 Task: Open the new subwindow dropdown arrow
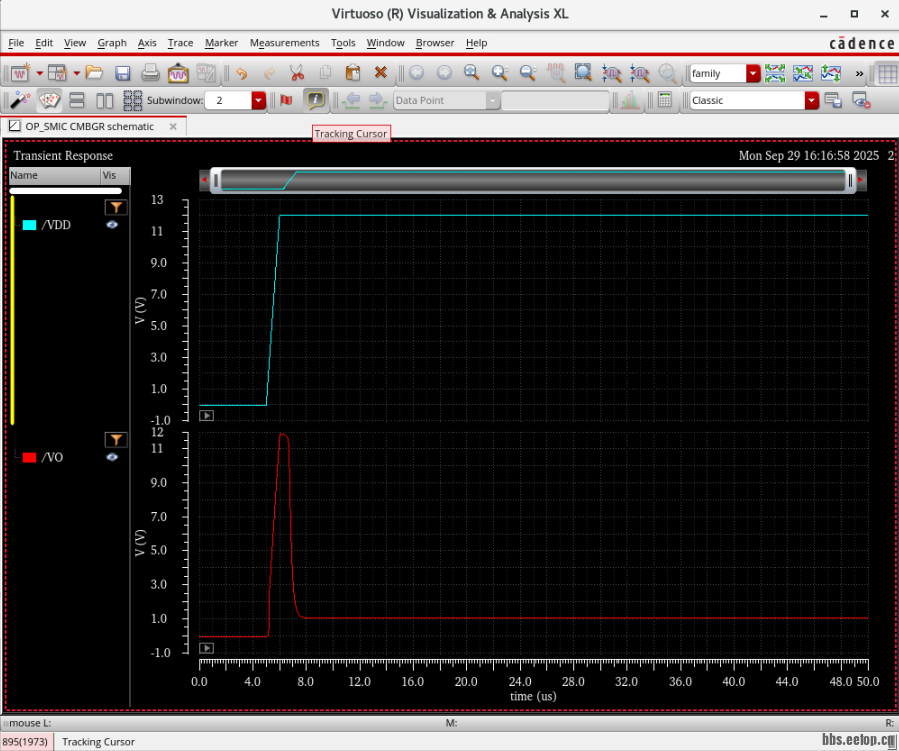pyautogui.click(x=76, y=73)
